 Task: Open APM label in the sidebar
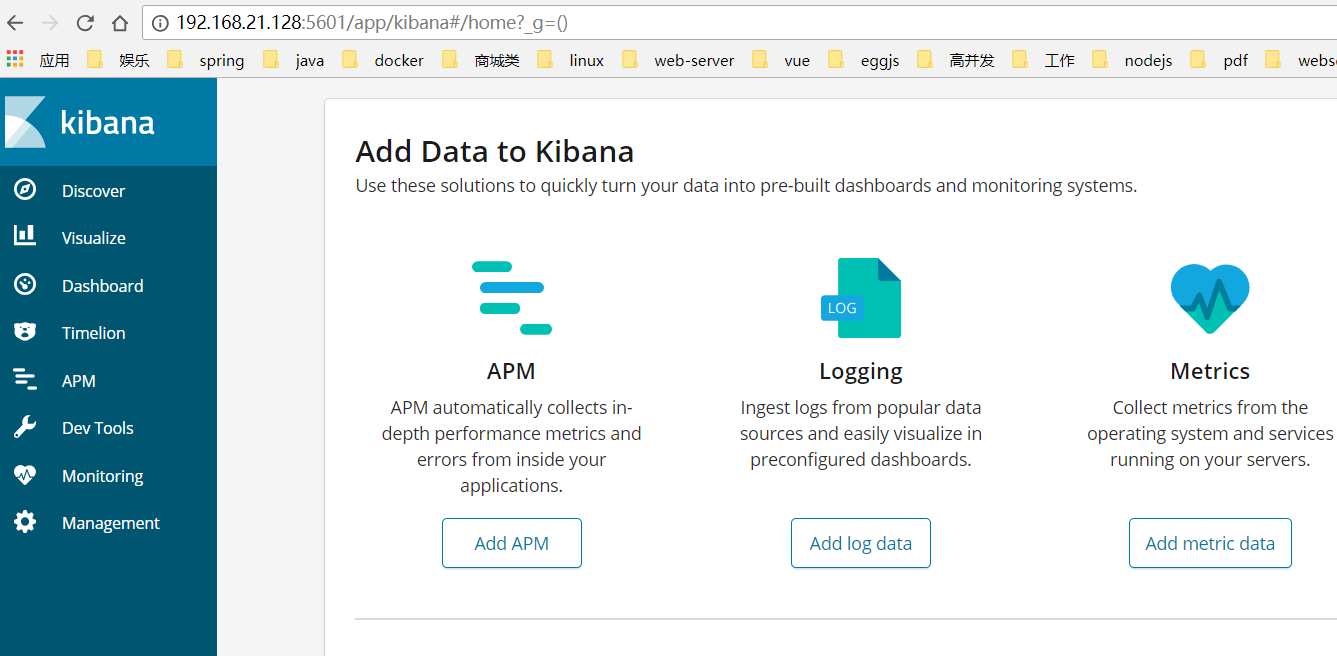(x=79, y=381)
